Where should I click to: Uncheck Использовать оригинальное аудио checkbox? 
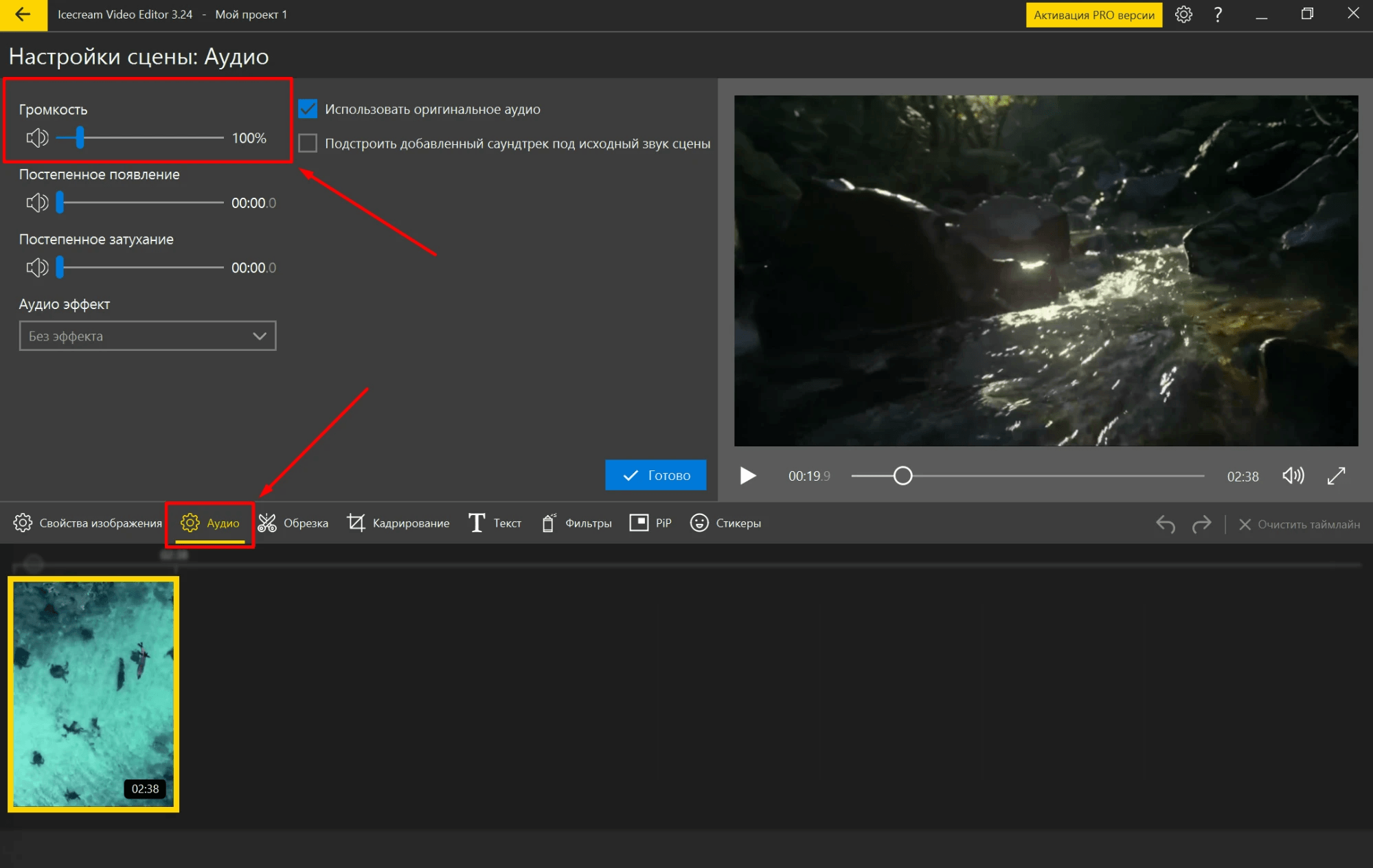pyautogui.click(x=308, y=109)
